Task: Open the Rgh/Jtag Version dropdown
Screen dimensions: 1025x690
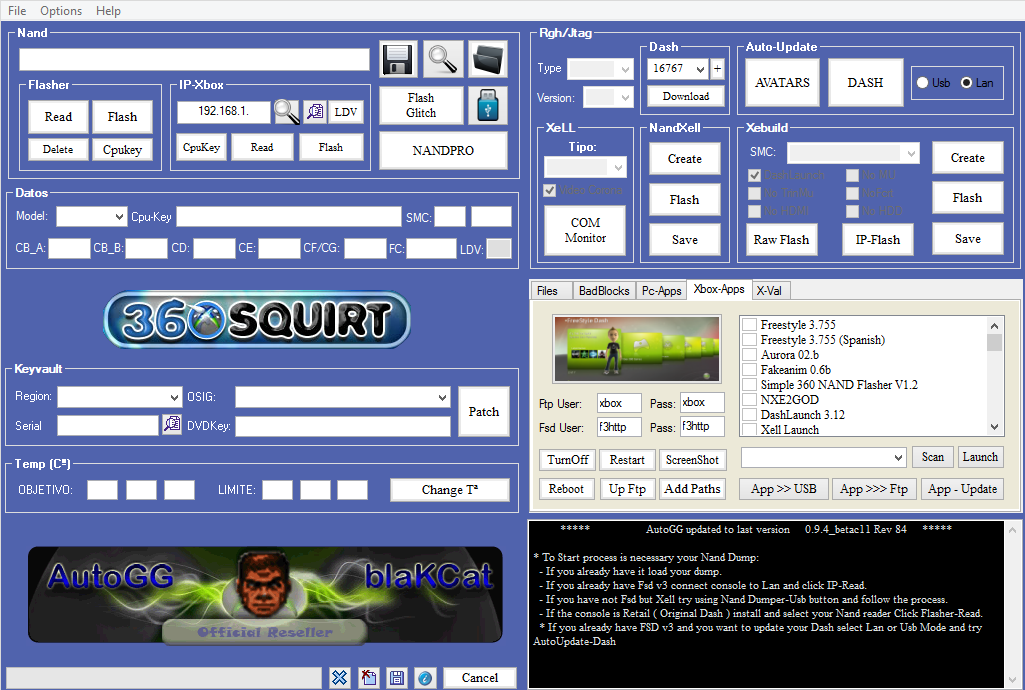Action: (608, 98)
